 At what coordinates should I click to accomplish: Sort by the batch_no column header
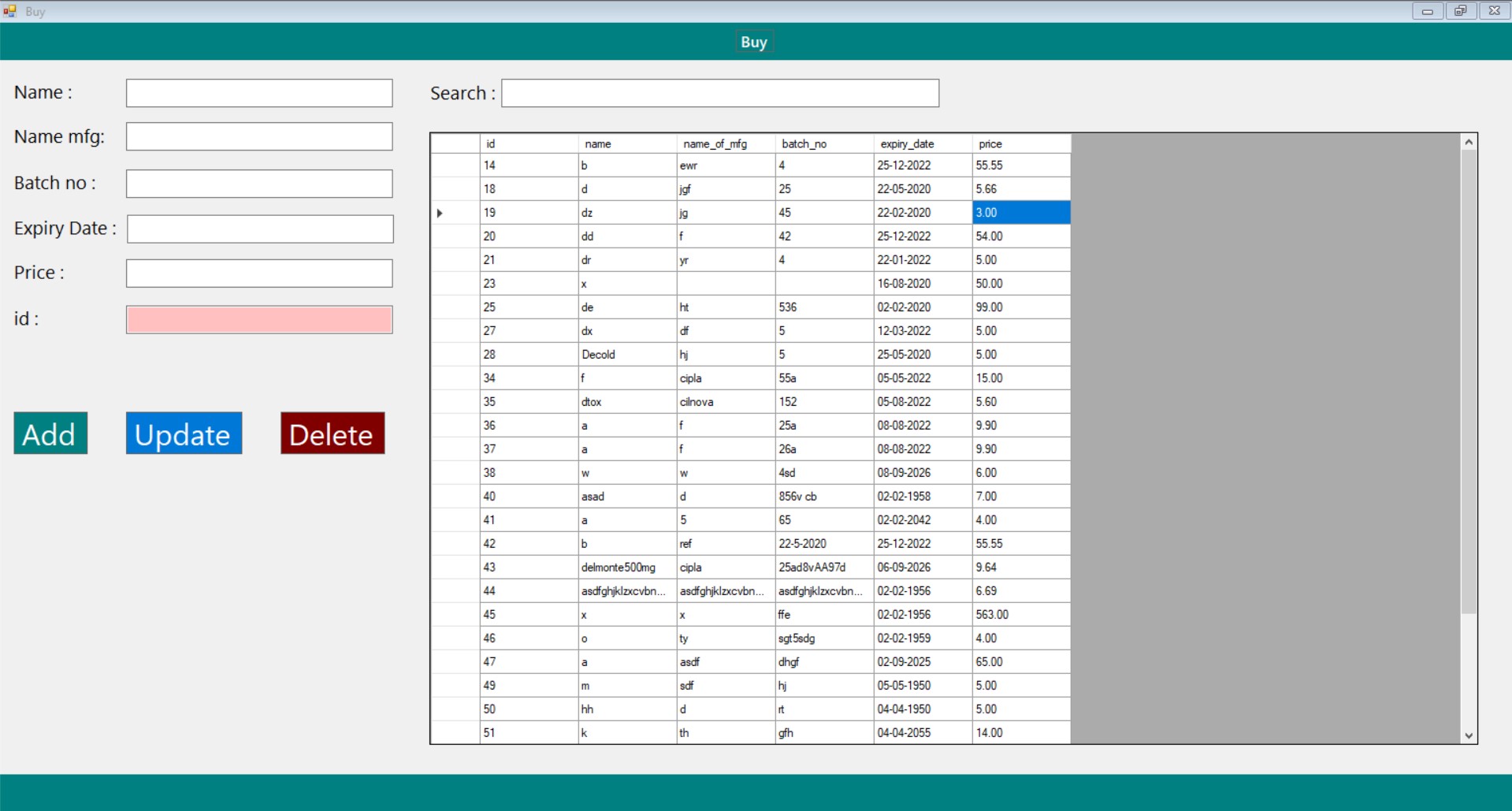824,143
